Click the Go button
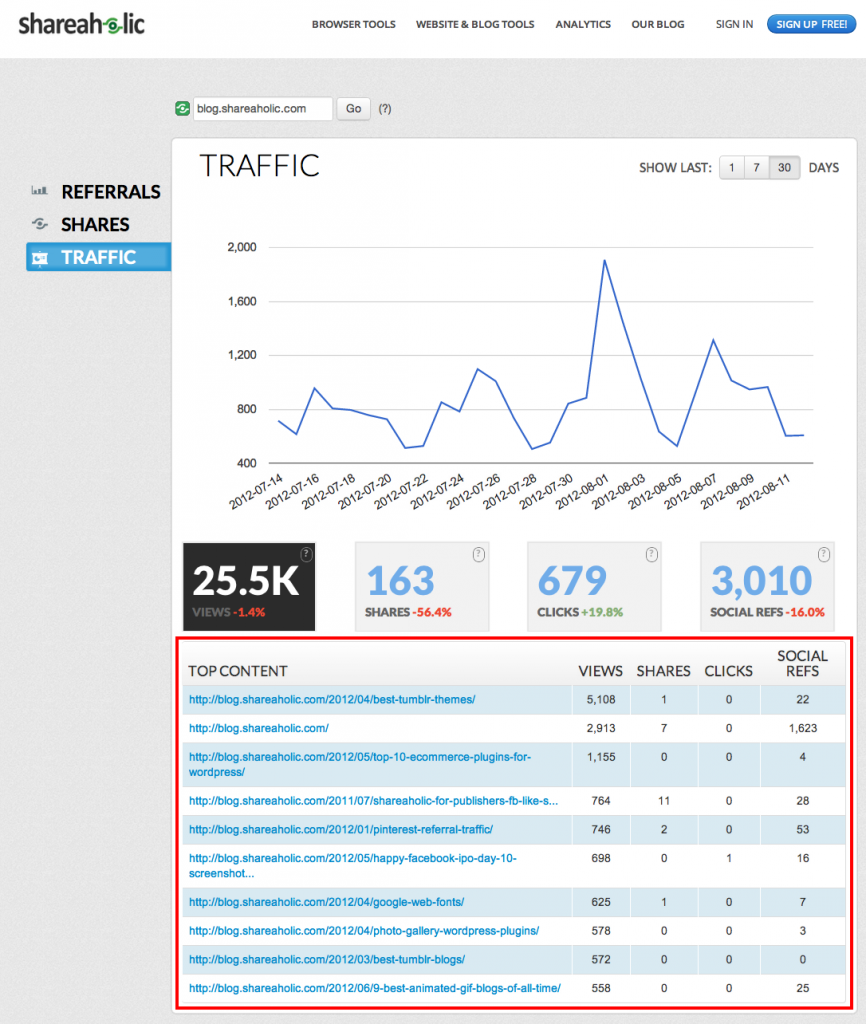The image size is (866, 1024). [x=353, y=108]
